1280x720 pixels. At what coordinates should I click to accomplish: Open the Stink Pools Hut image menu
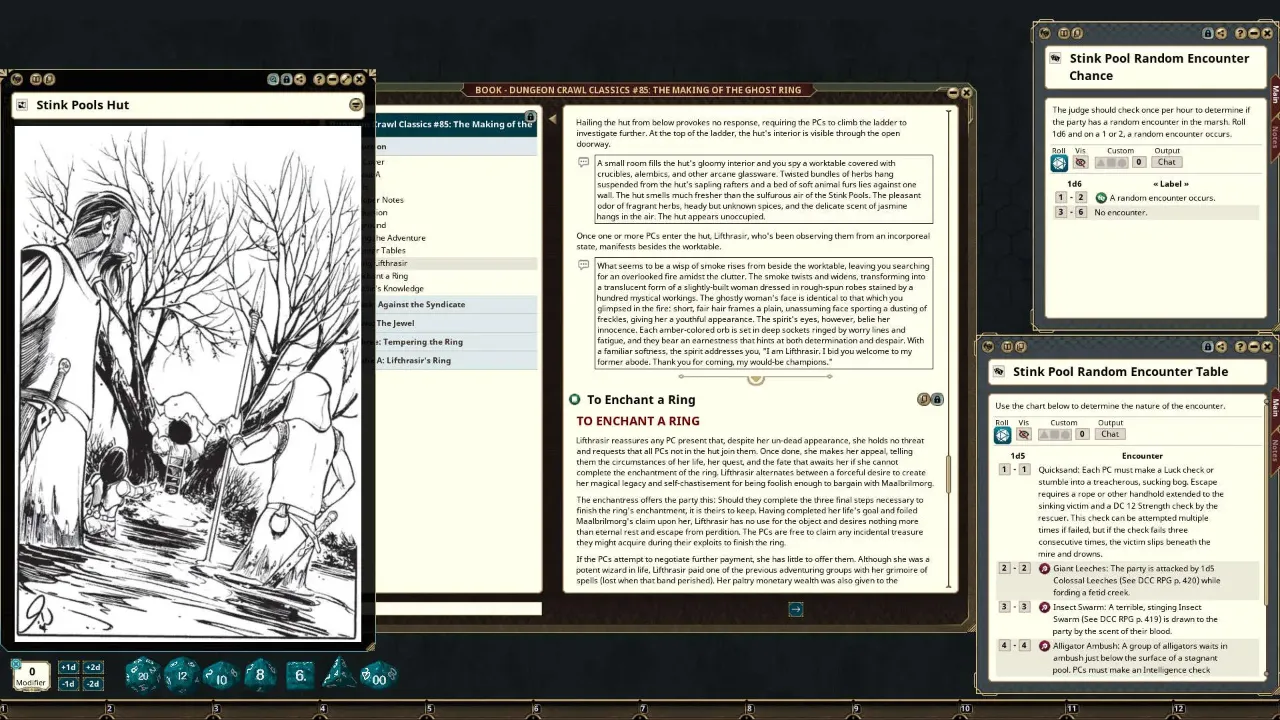[356, 105]
